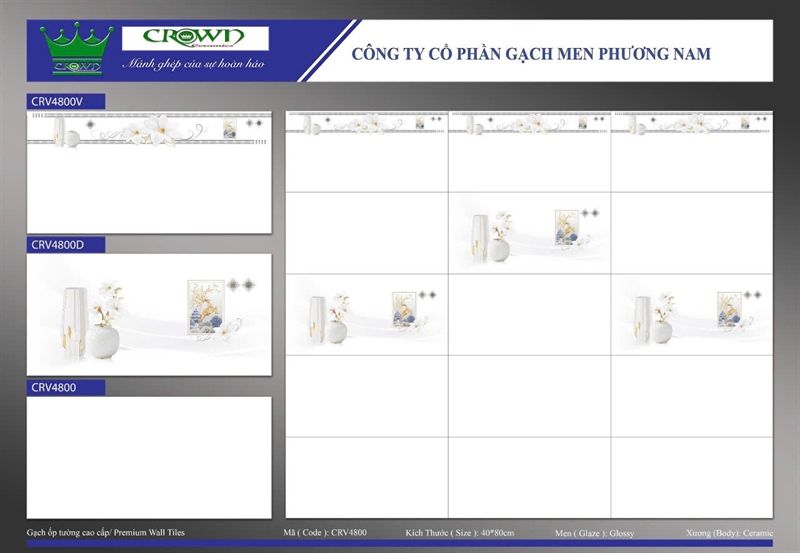Click the vase decor tile in the layout's right column

(x=692, y=315)
